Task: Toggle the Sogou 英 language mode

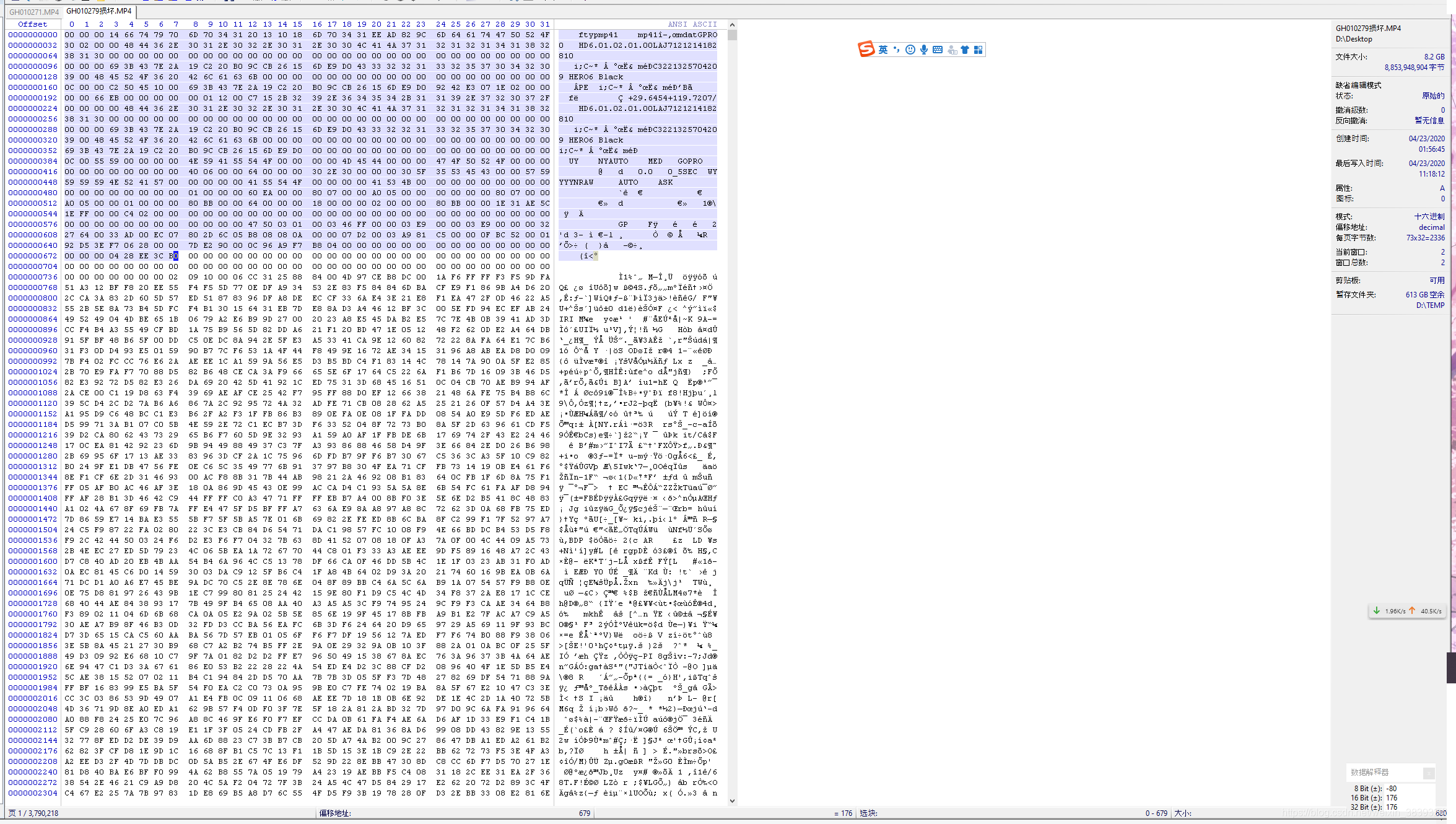Action: pyautogui.click(x=883, y=50)
